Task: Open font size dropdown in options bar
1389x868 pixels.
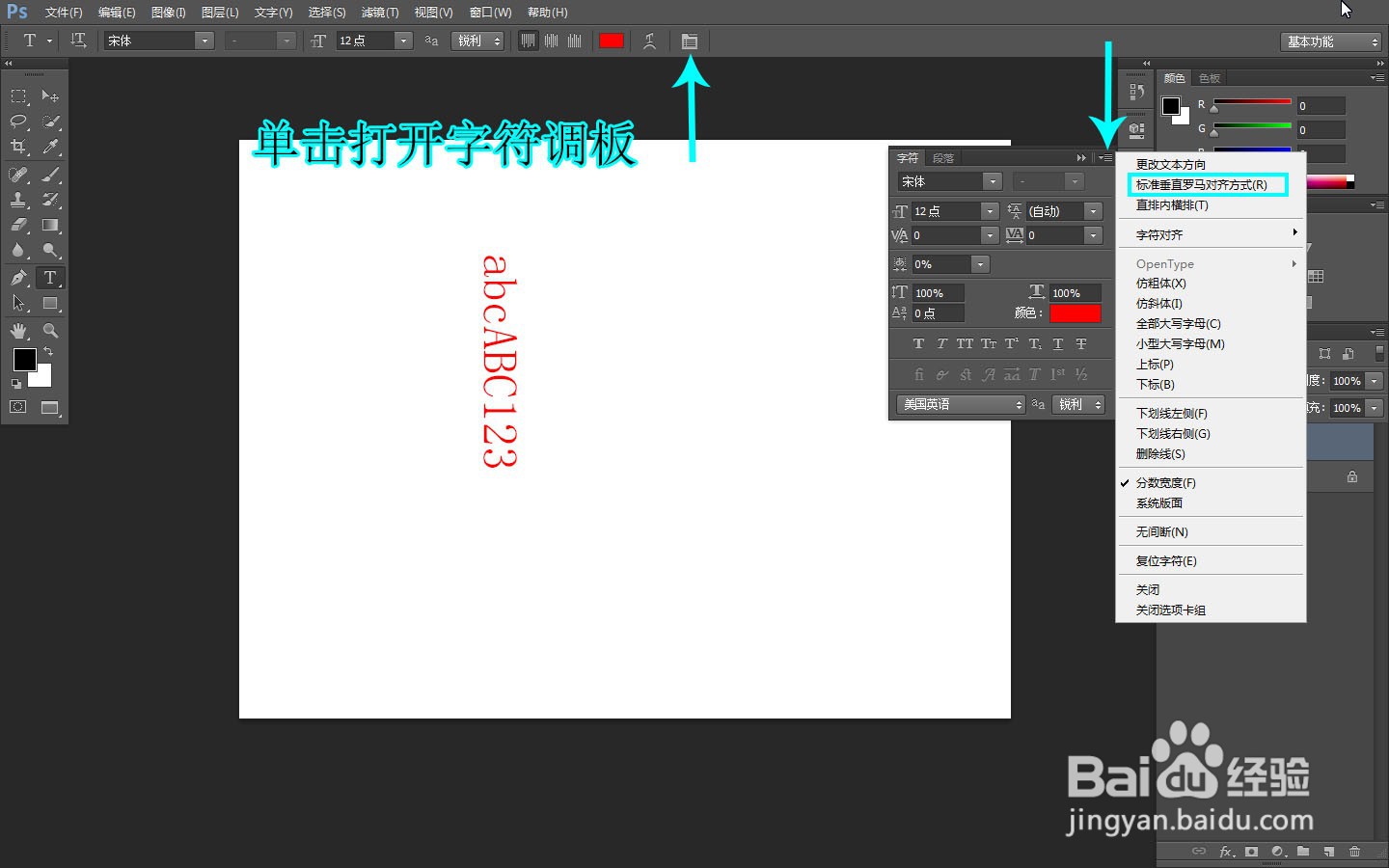Action: (403, 41)
